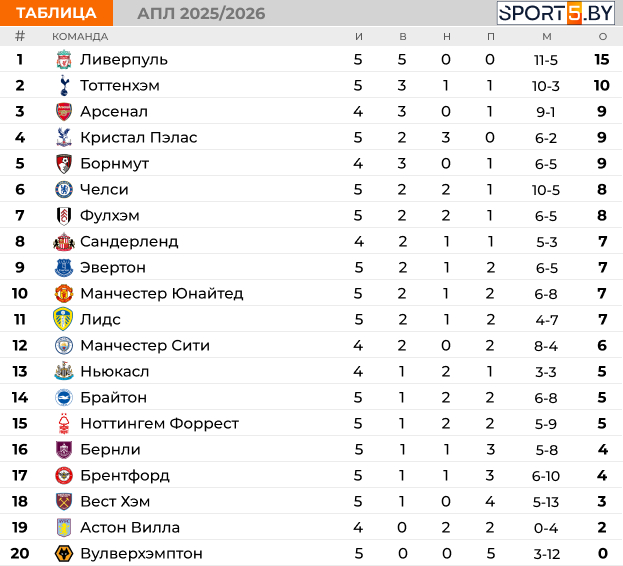Click the М goals column header

click(x=547, y=37)
